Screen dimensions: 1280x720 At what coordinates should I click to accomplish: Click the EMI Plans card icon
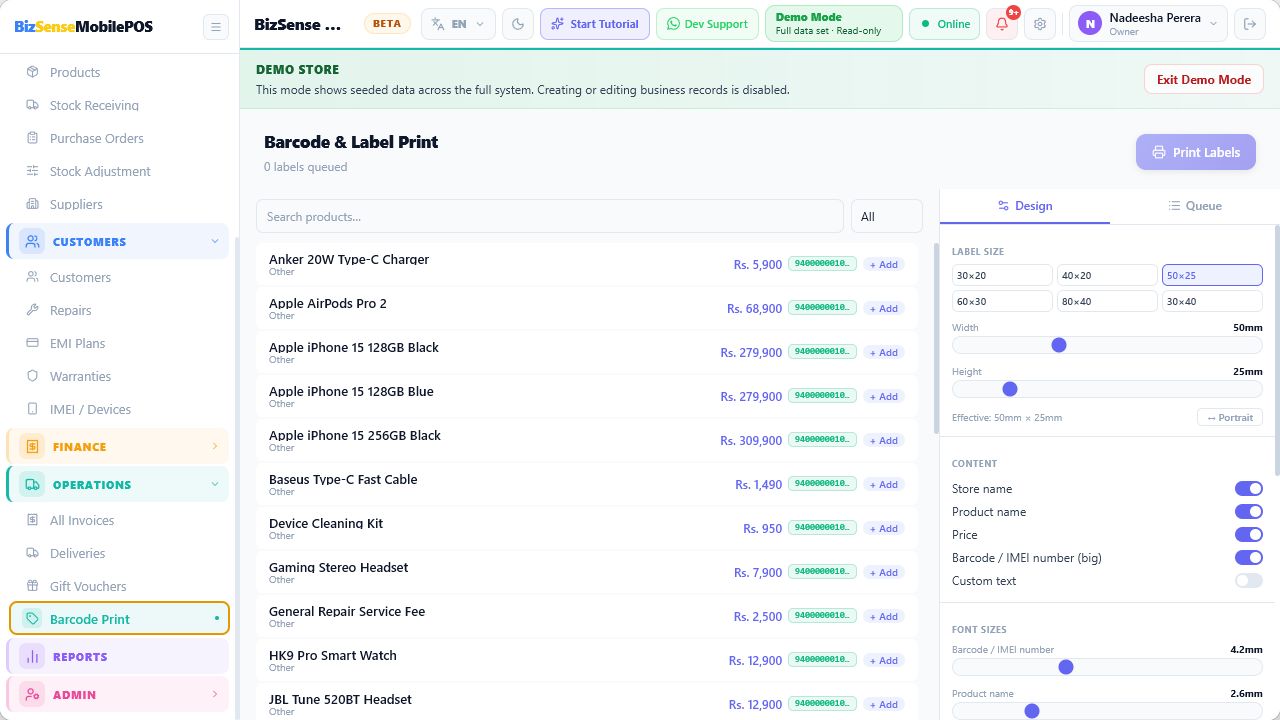point(33,343)
